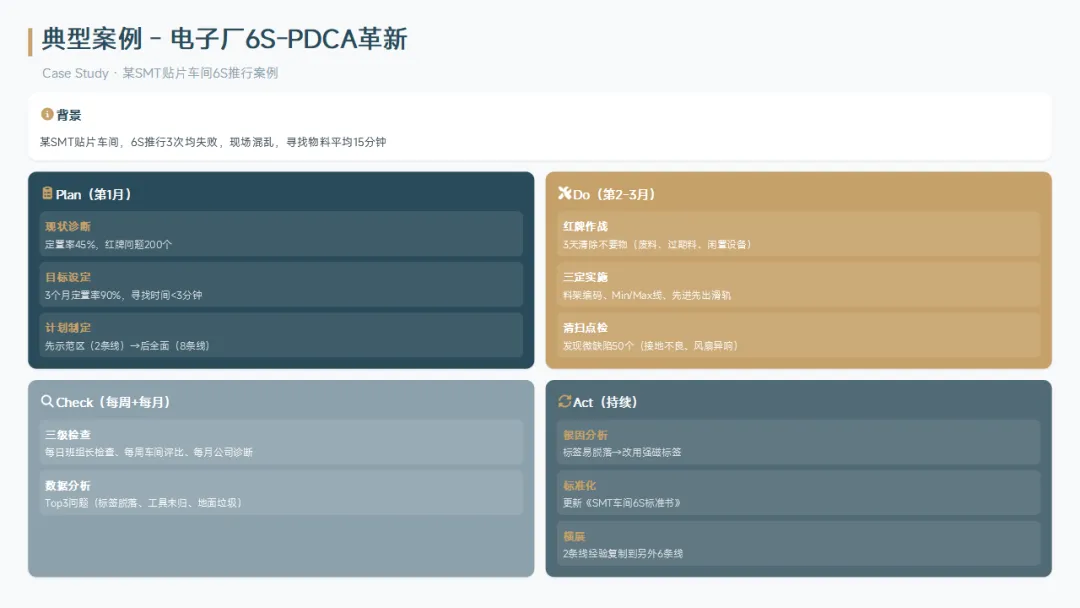Image resolution: width=1080 pixels, height=608 pixels.
Task: Click the clipboard icon next to Plan
Action: pyautogui.click(x=47, y=193)
